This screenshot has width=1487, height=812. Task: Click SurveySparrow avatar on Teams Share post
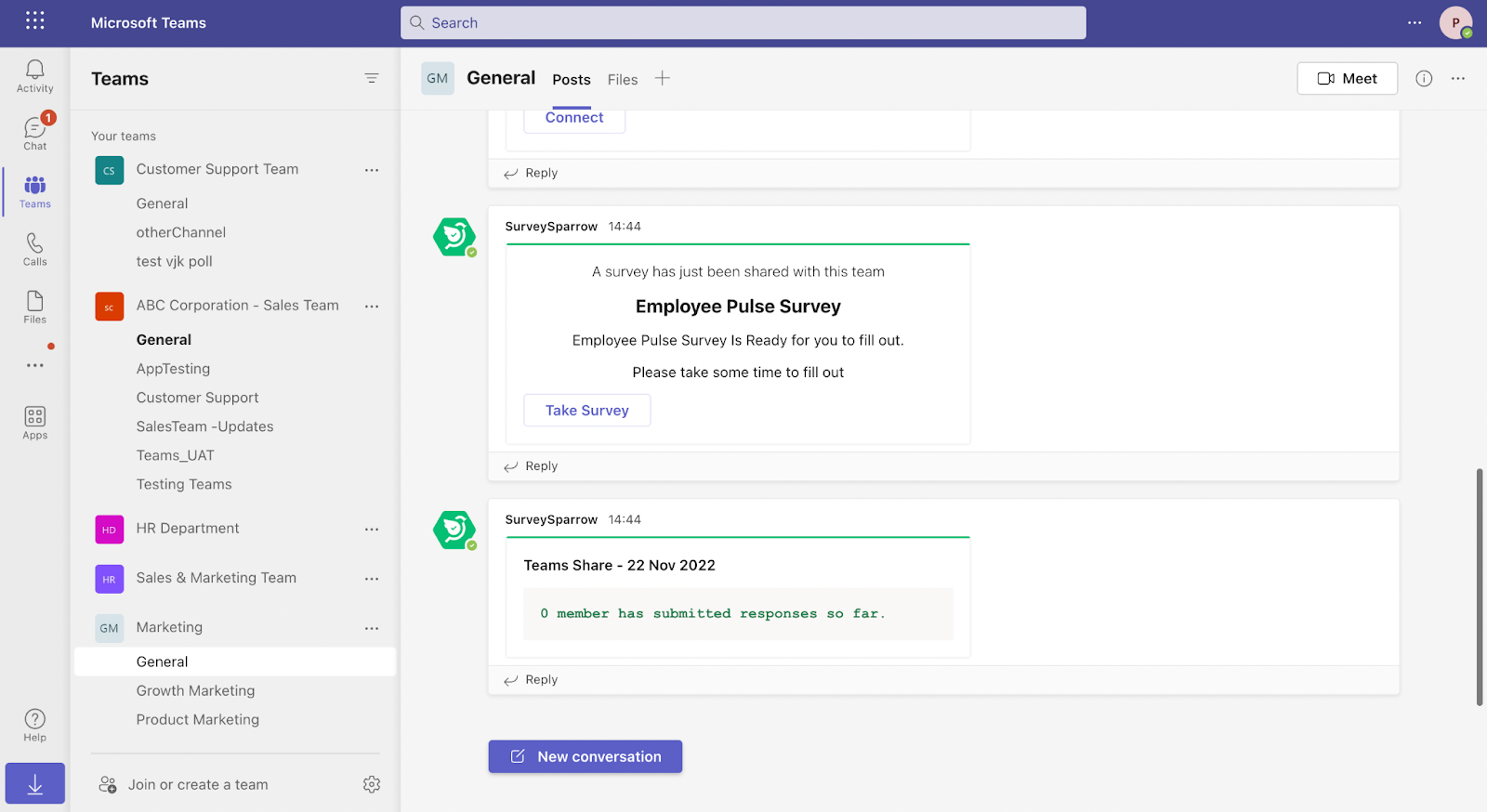click(454, 530)
